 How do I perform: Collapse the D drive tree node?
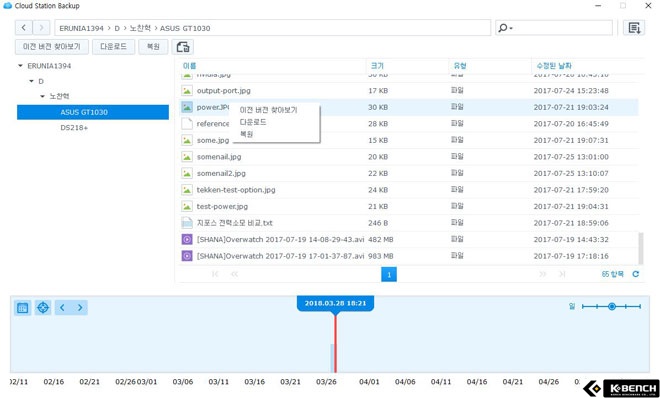click(31, 81)
